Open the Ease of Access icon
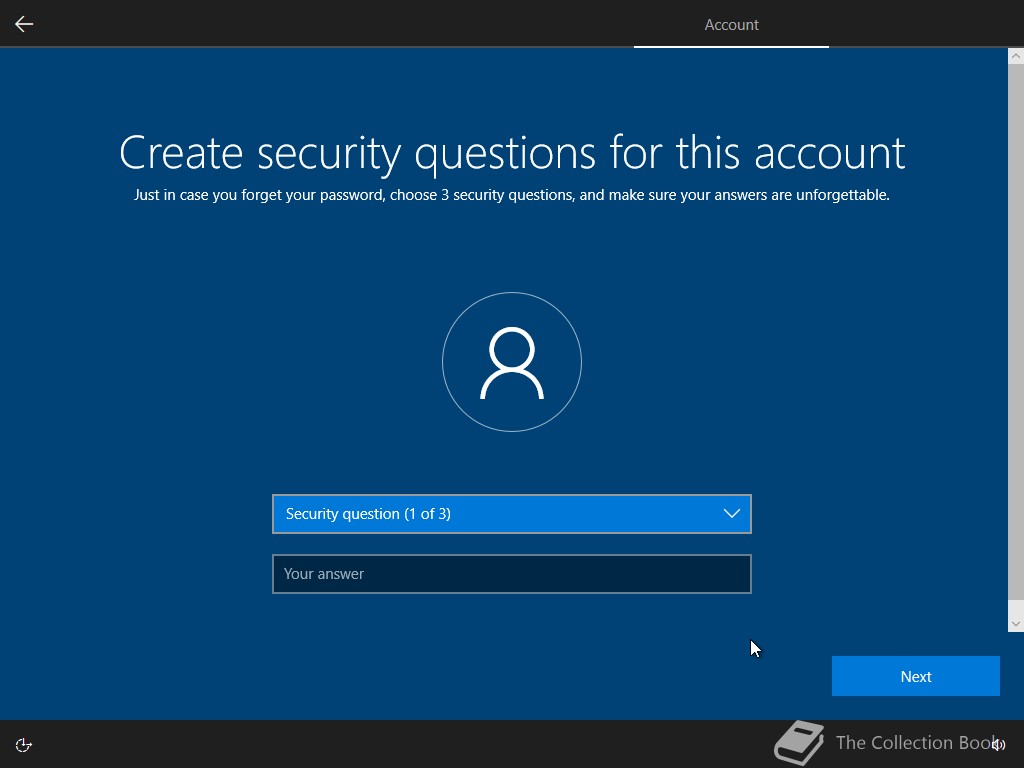The image size is (1024, 768). click(24, 745)
